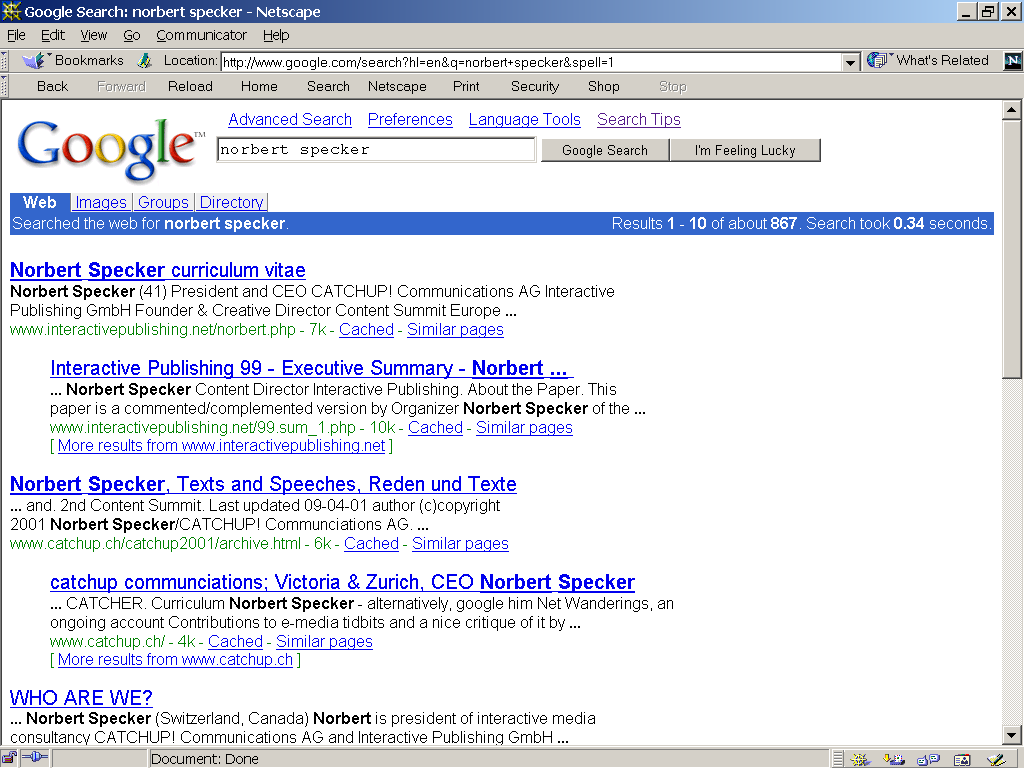1024x768 pixels.
Task: Click the online/offline connection plug icon
Action: [x=35, y=758]
